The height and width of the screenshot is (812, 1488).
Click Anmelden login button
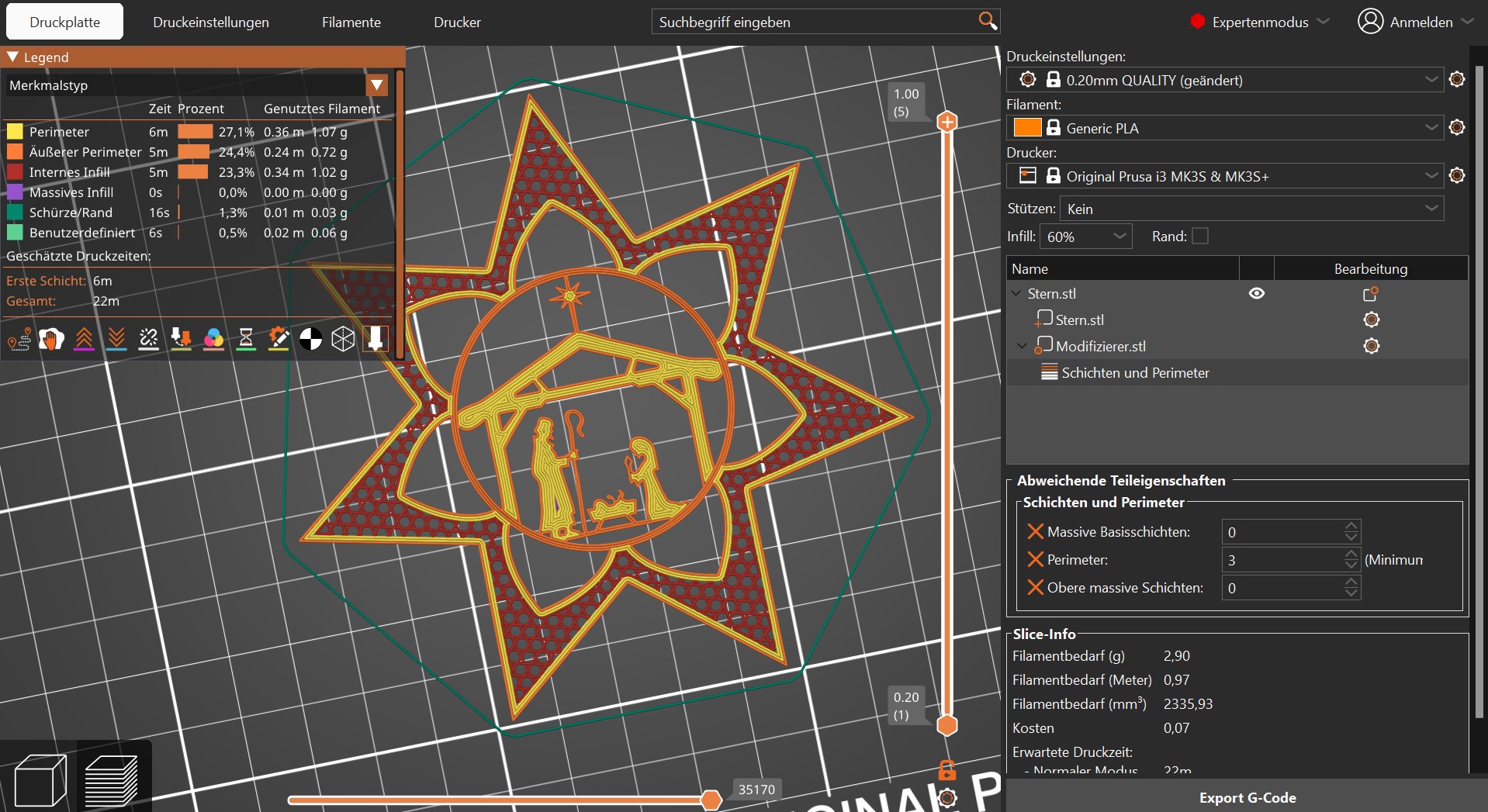[1415, 22]
